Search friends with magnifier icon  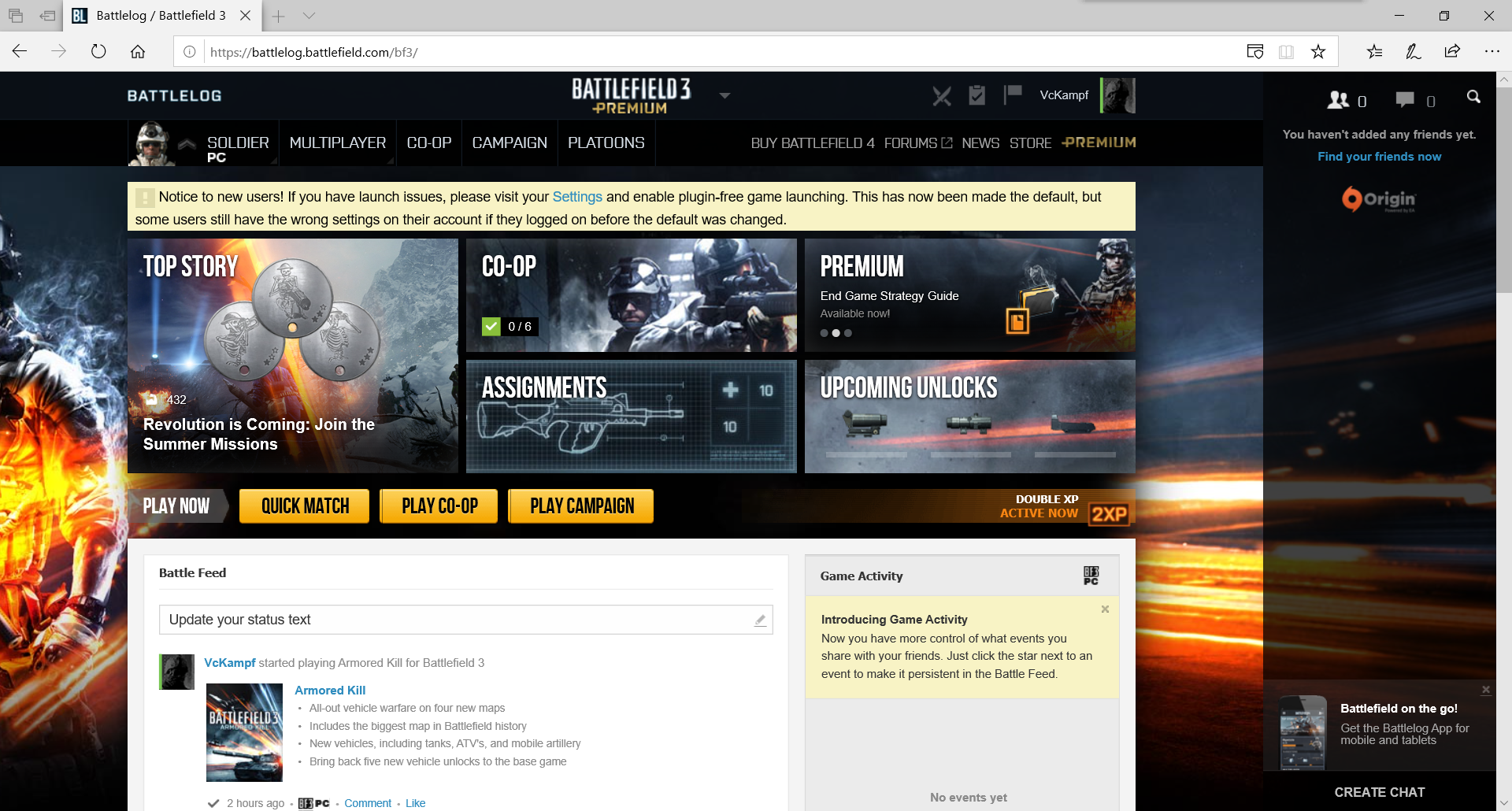tap(1473, 97)
